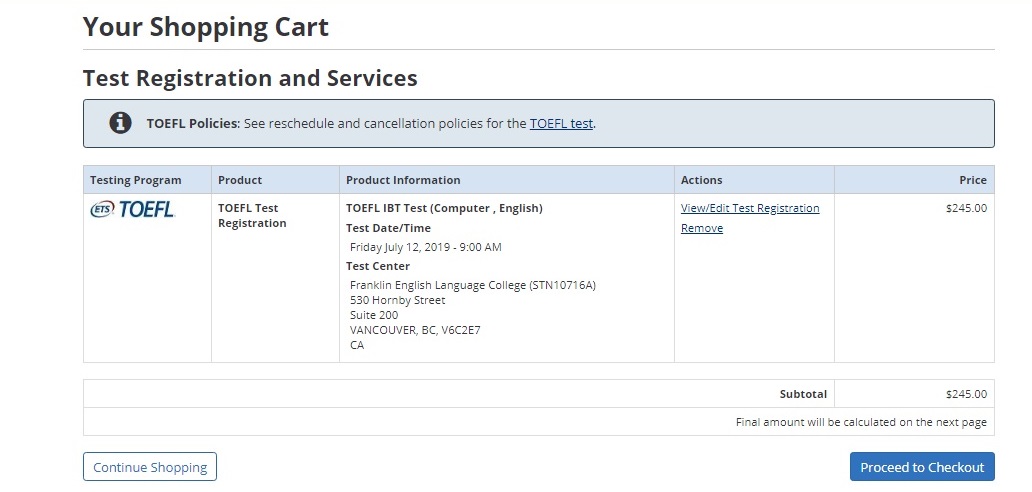
Task: Remove the TOEFL registration from cart
Action: click(701, 228)
